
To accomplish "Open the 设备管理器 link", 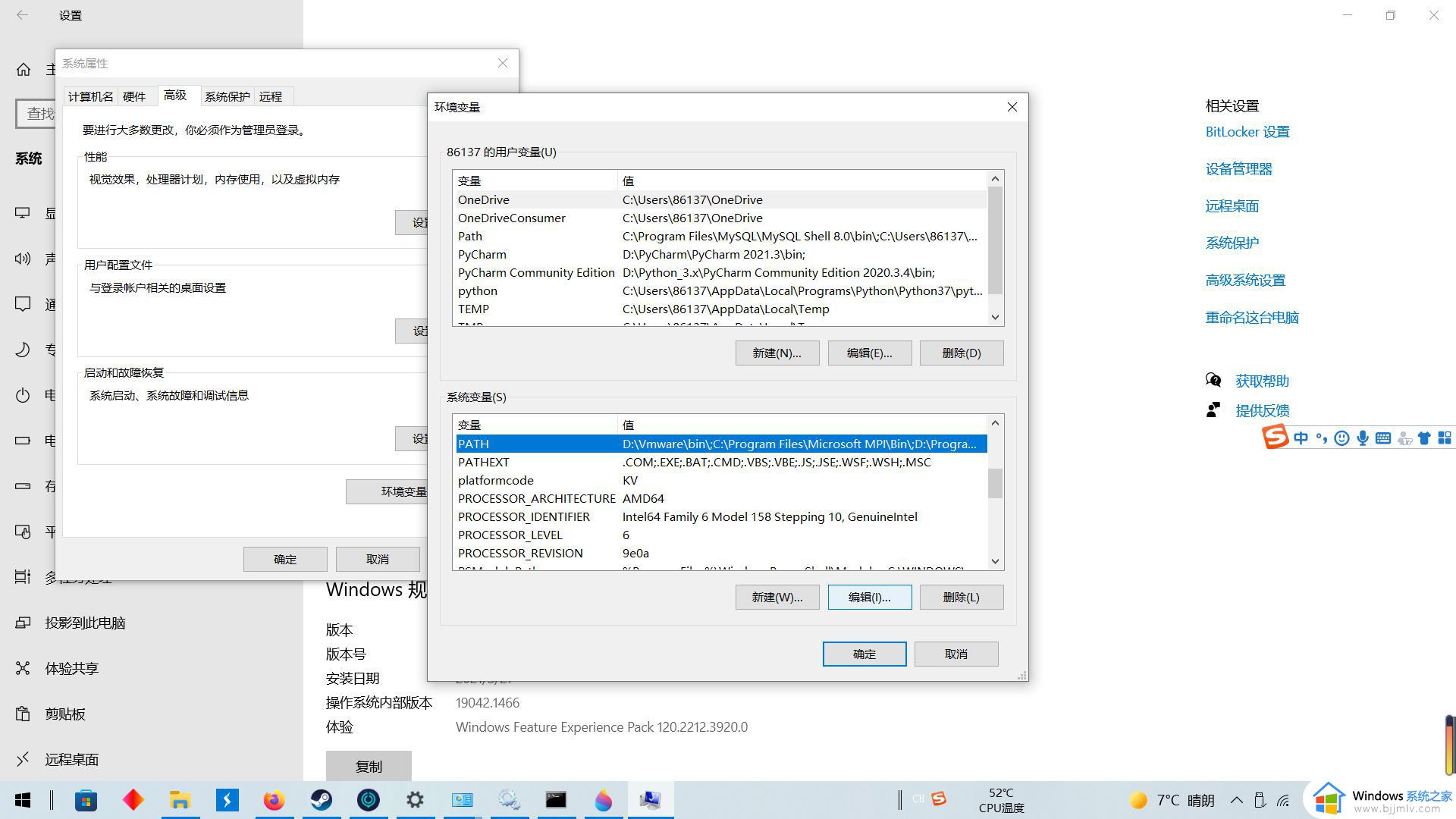I will click(x=1239, y=169).
